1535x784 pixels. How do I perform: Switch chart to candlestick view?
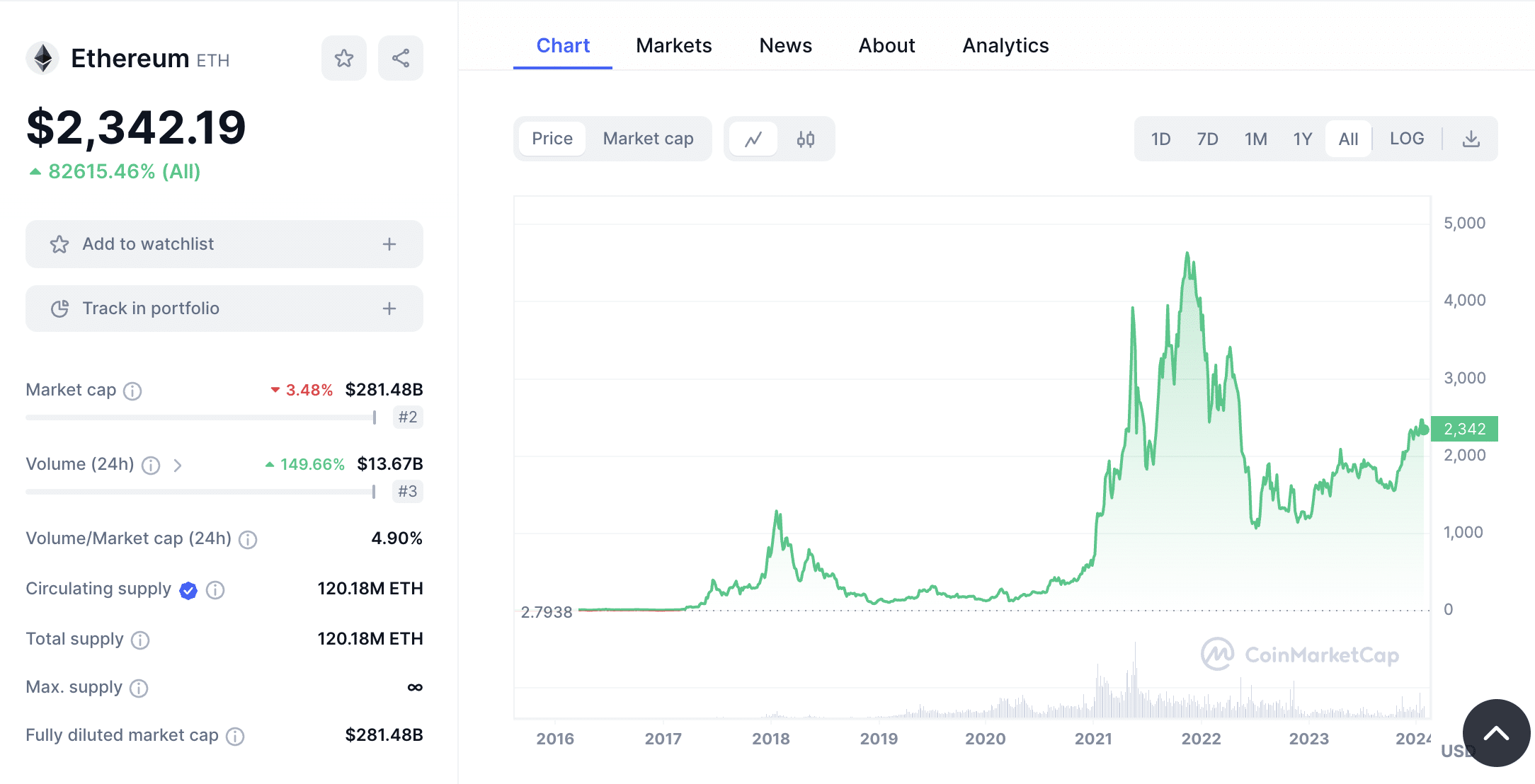pos(806,139)
